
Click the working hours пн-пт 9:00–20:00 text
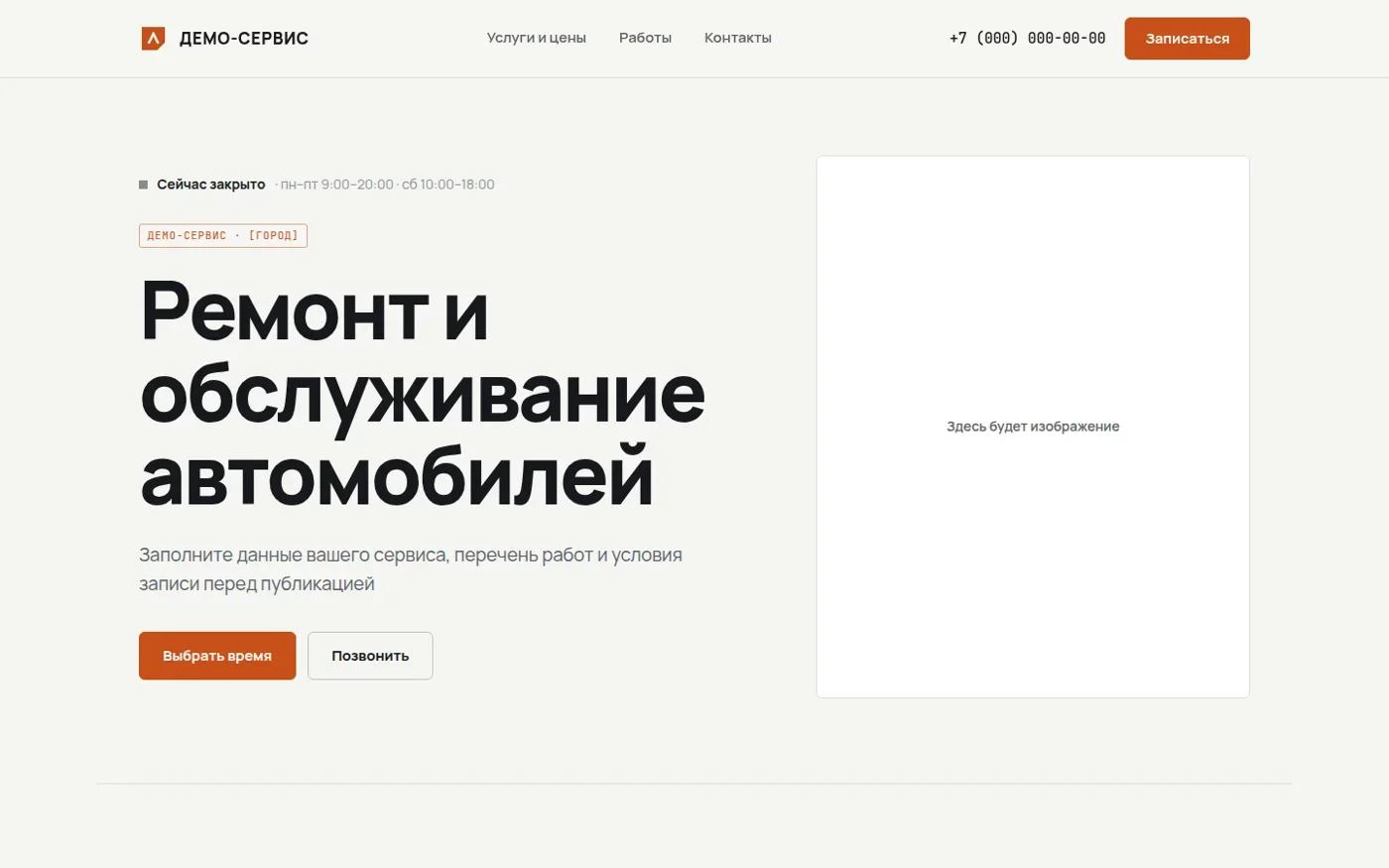pyautogui.click(x=337, y=185)
